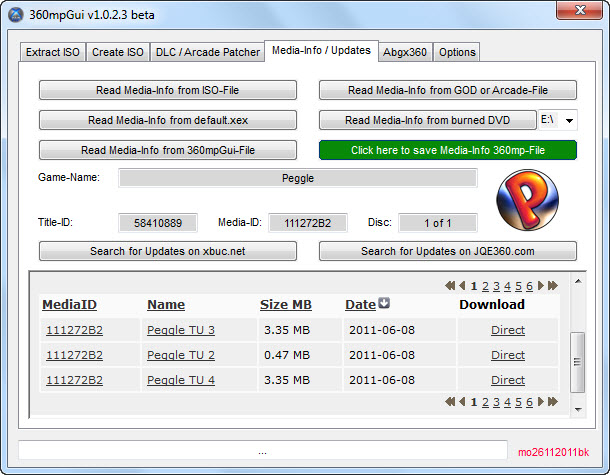
Task: Click the date 2011-06-08 in Peggle TU 2 row
Action: click(x=382, y=355)
